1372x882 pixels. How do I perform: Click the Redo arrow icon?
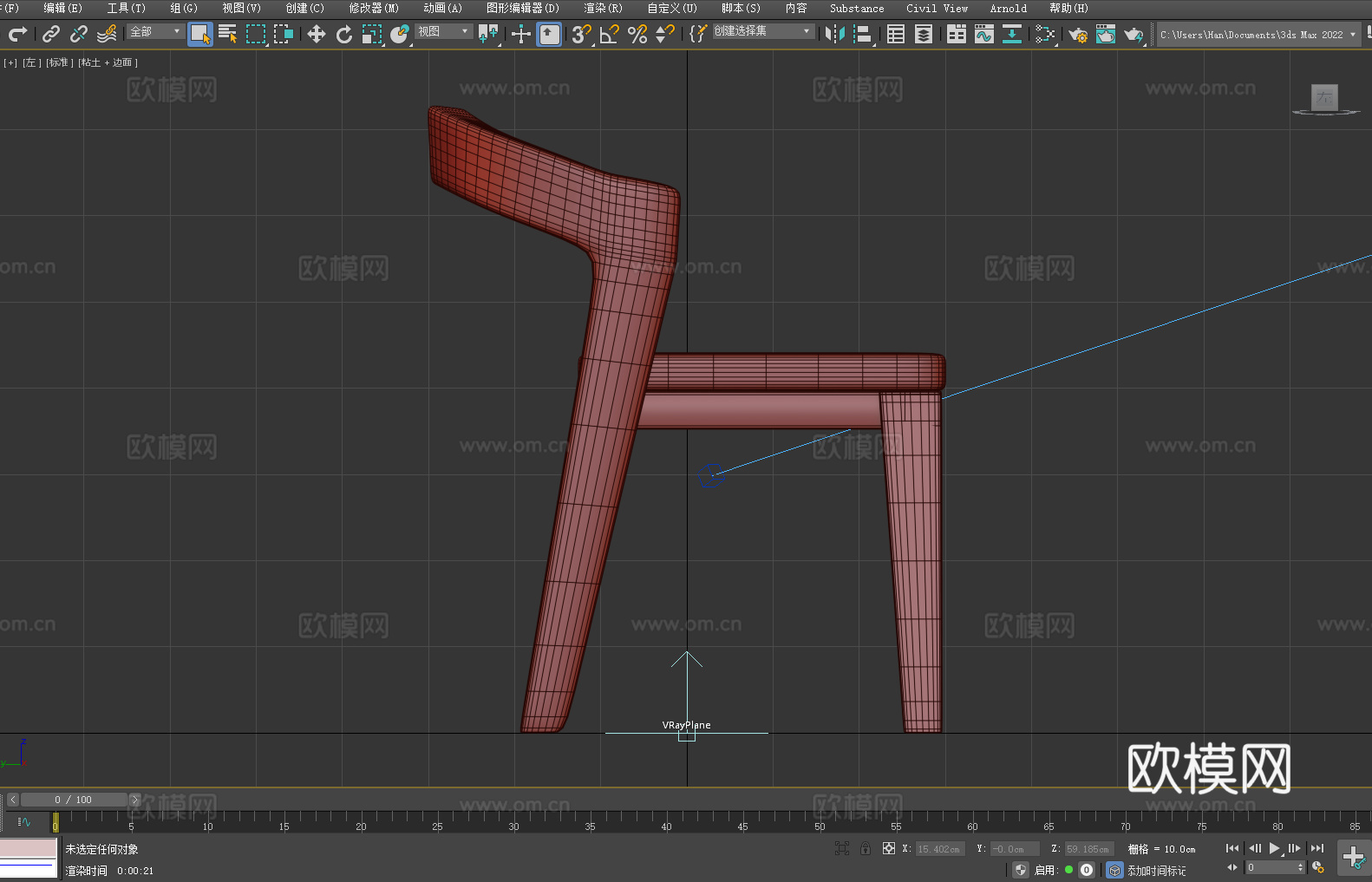point(17,34)
